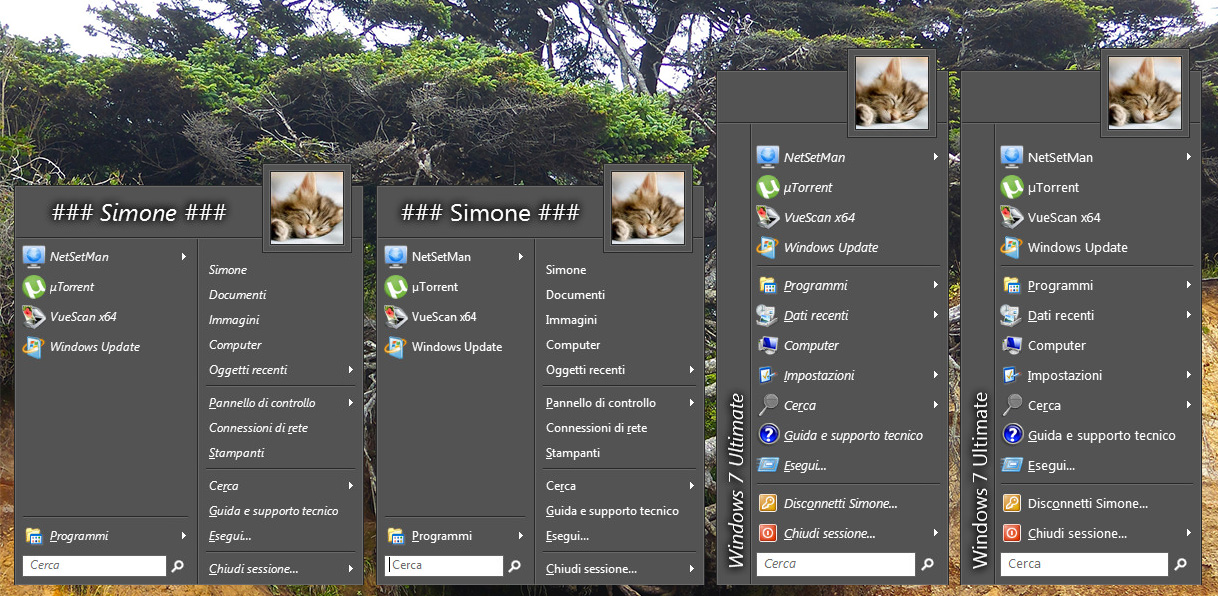1218x596 pixels.
Task: Expand Pannello di controllo arrow in leftmost italic menu
Action: tap(351, 403)
